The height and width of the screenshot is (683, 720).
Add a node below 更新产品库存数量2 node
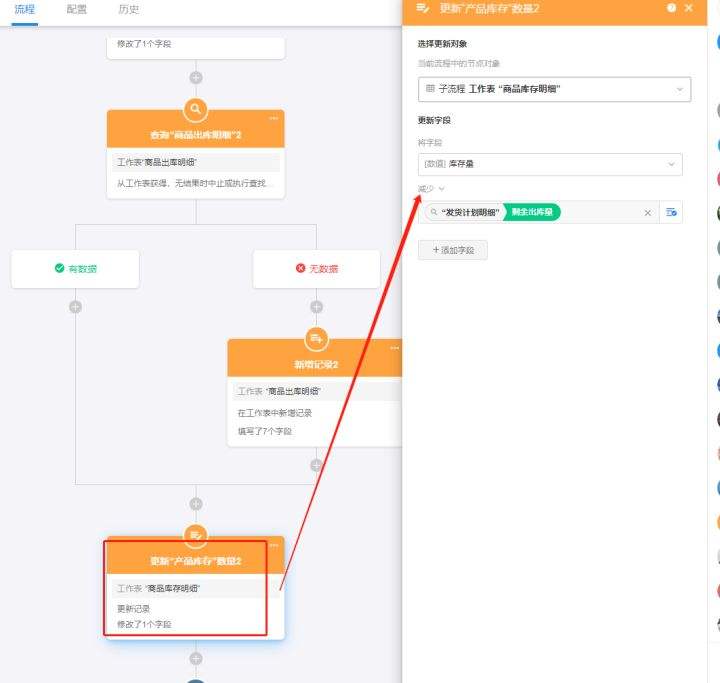196,659
